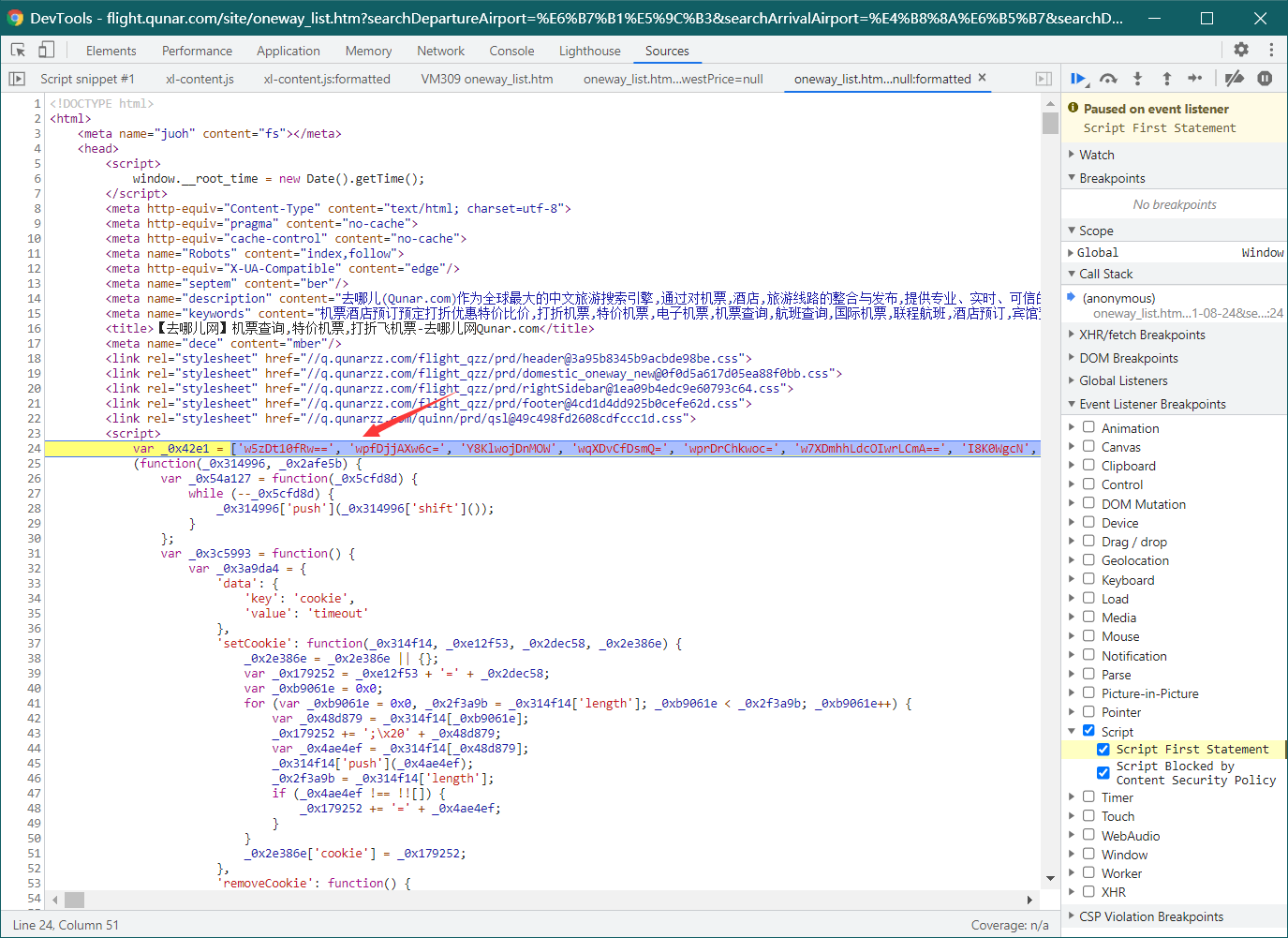Click the horizontal scrollbar thumb in code editor
The width and height of the screenshot is (1288, 938).
[x=74, y=900]
